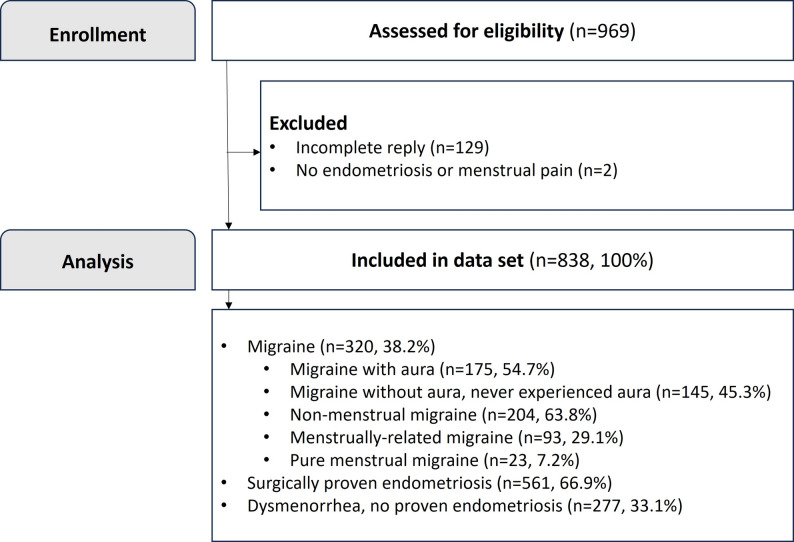Select the Migraine with aura line
The image size is (794, 542).
(x=422, y=369)
